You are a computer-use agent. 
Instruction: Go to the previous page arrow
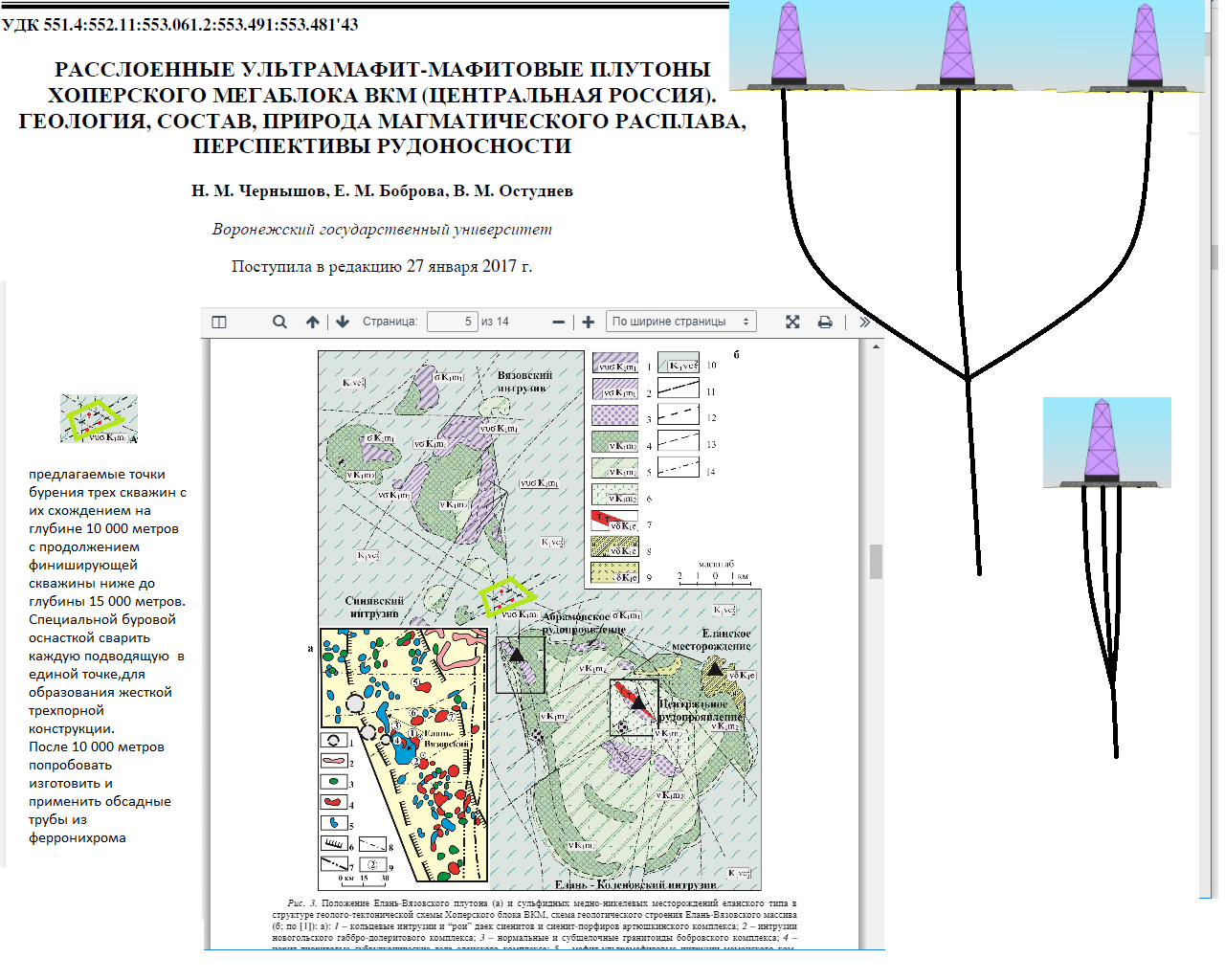coord(312,323)
